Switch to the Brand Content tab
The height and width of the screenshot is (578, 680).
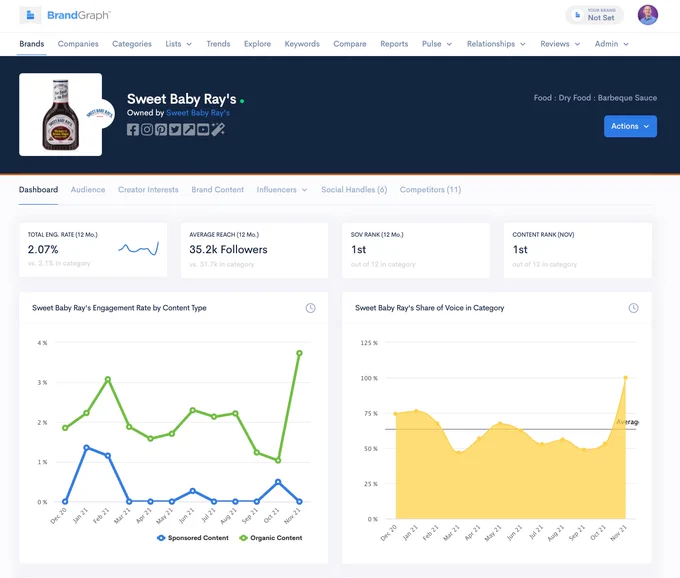tap(218, 189)
